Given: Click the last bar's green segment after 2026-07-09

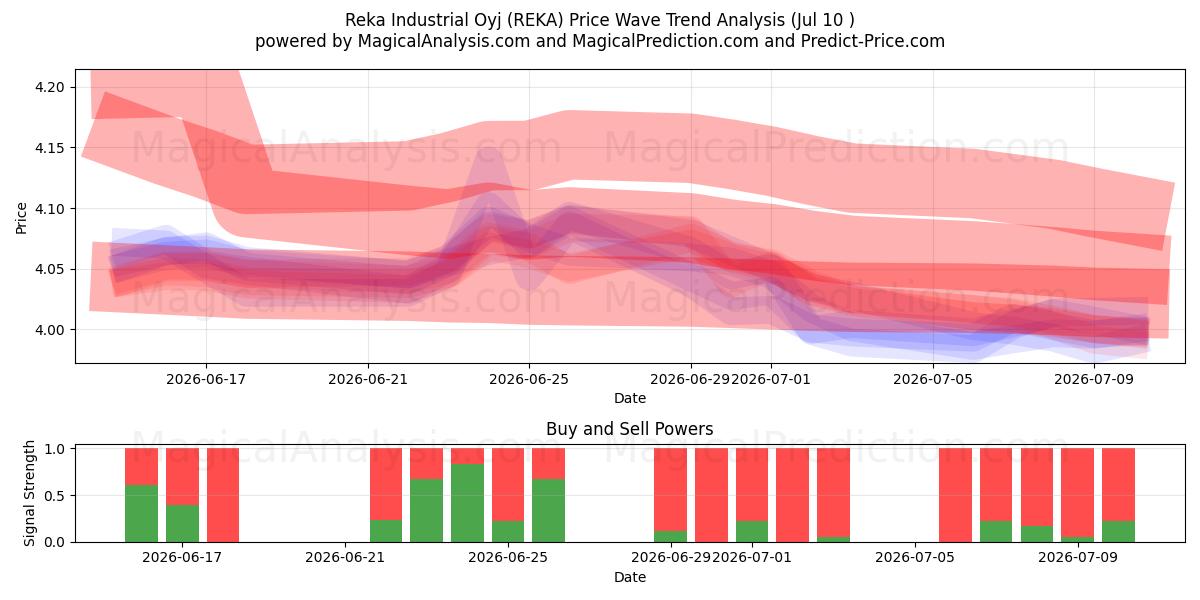Looking at the screenshot, I should pos(1118,532).
